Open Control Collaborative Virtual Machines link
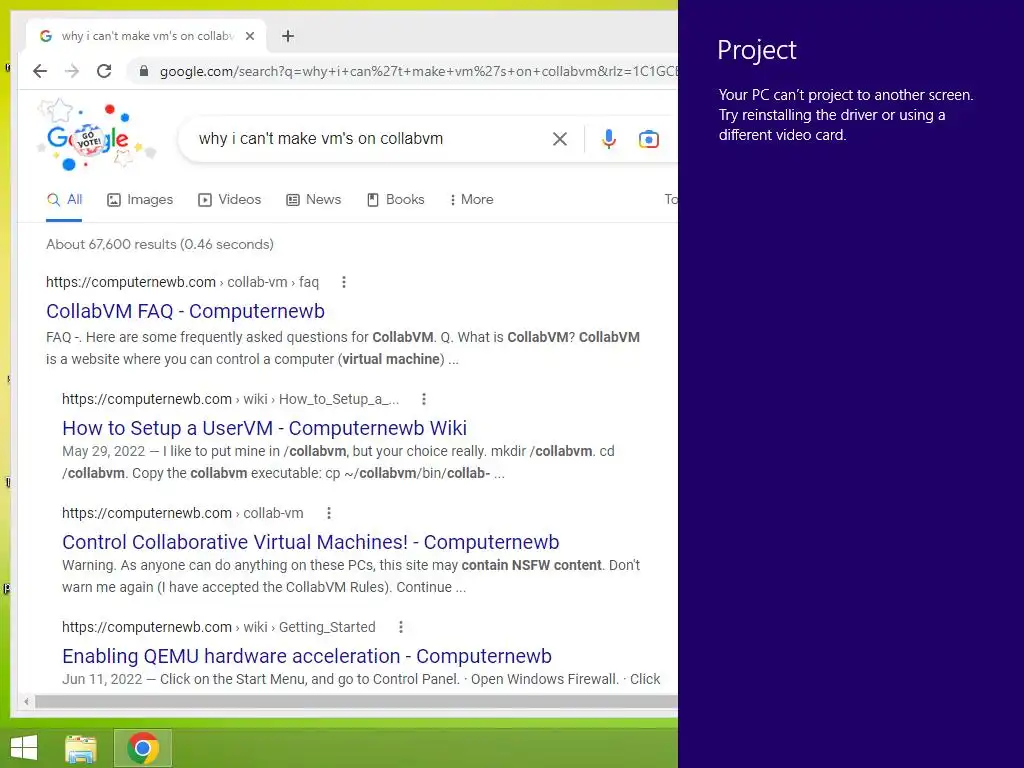 coord(311,542)
